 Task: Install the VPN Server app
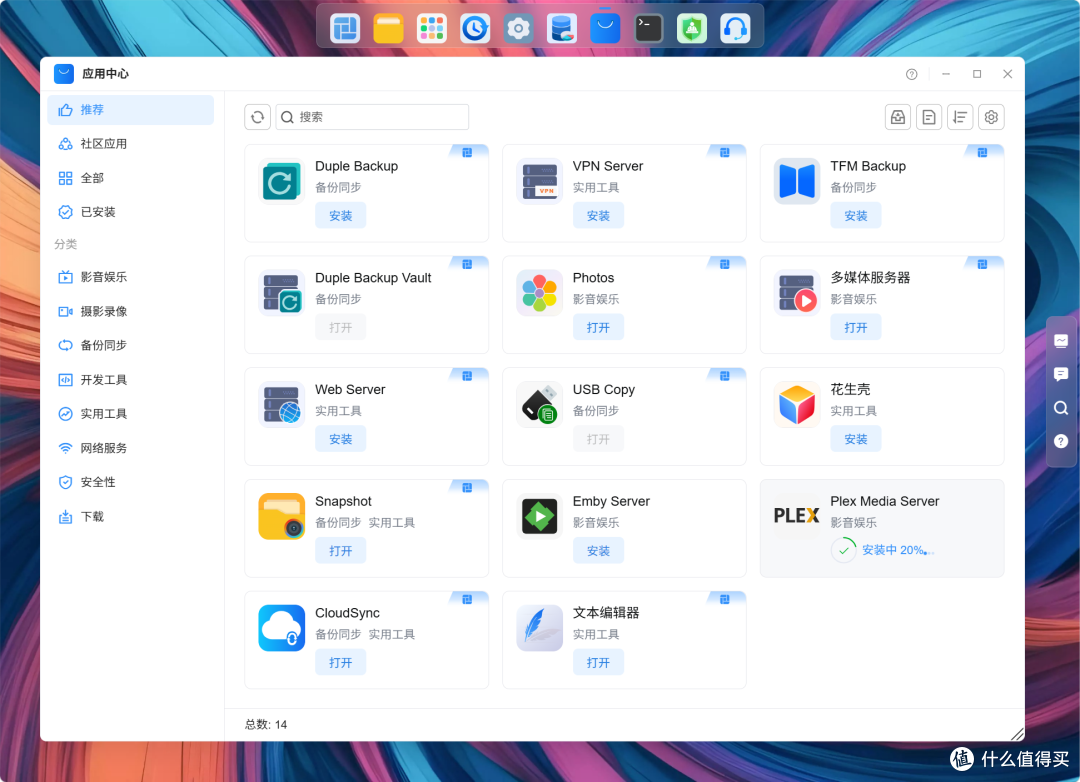click(x=598, y=216)
